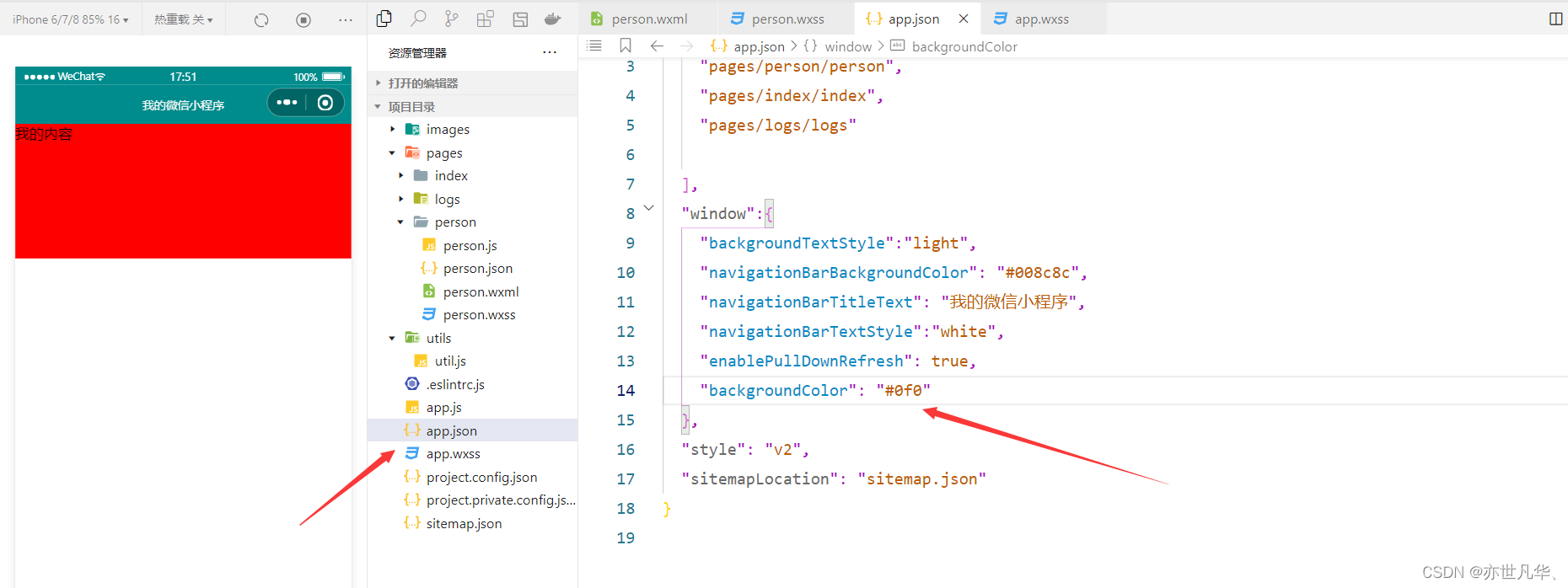
Task: Open the search panel icon
Action: 418,19
